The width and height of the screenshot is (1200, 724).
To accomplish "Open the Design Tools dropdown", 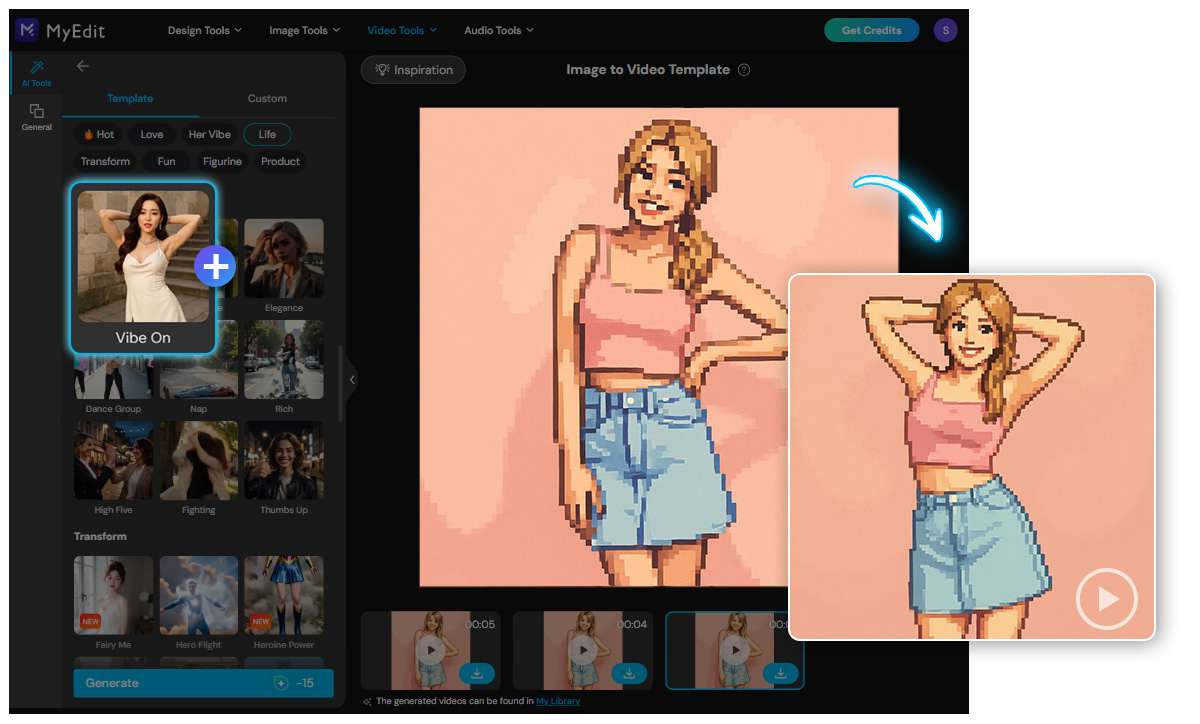I will click(x=204, y=30).
